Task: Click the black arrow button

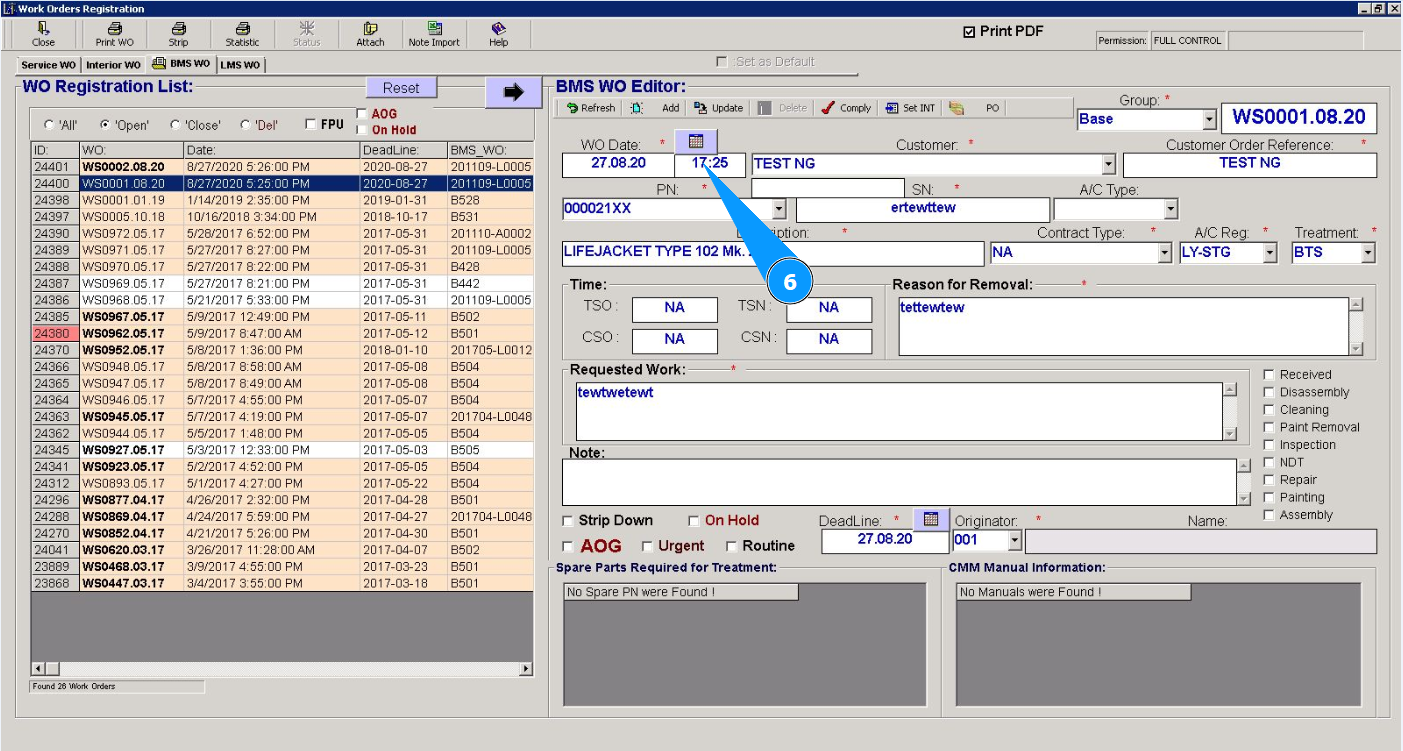Action: pos(513,92)
